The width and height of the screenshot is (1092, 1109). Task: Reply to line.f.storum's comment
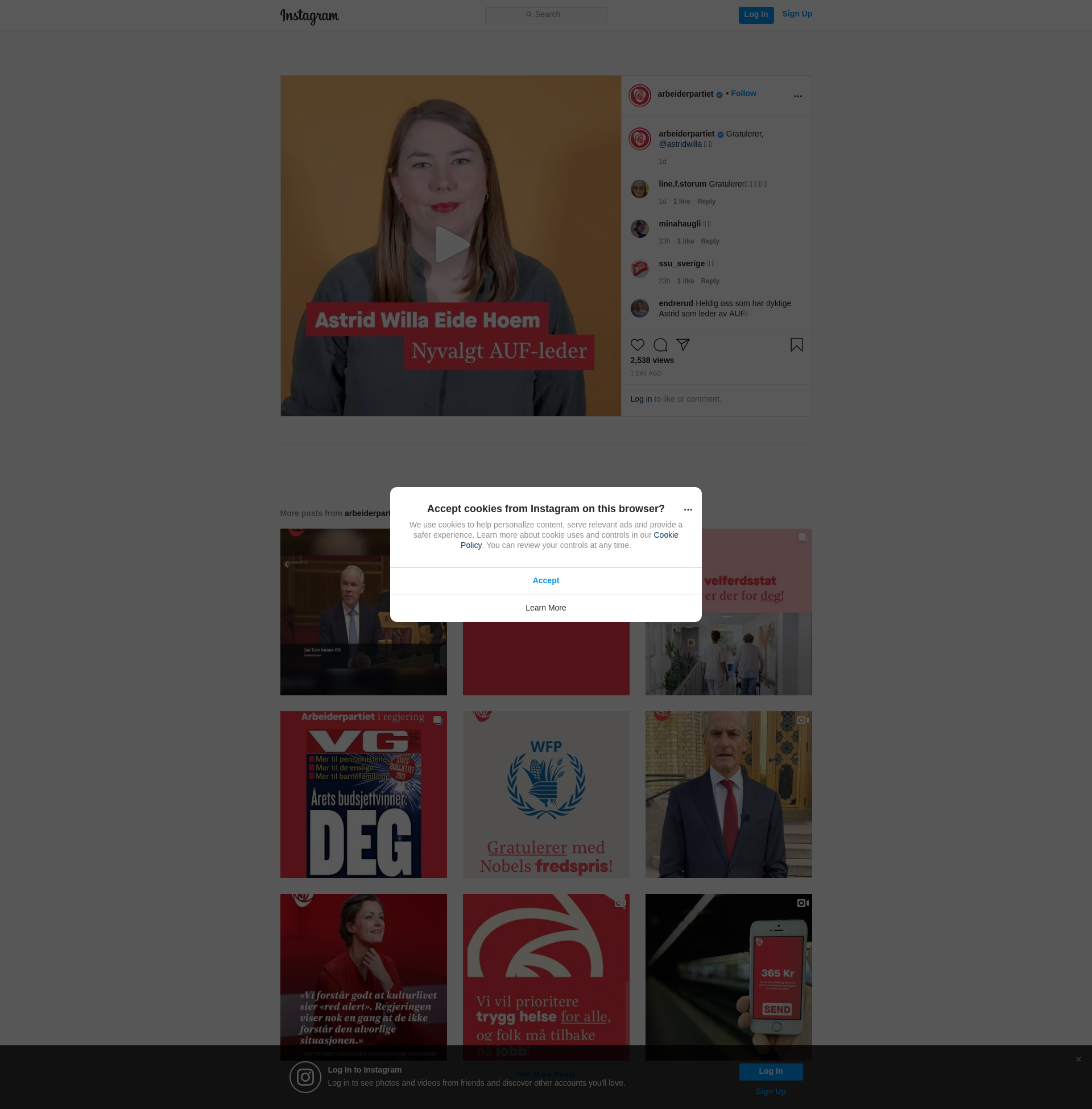click(x=706, y=201)
